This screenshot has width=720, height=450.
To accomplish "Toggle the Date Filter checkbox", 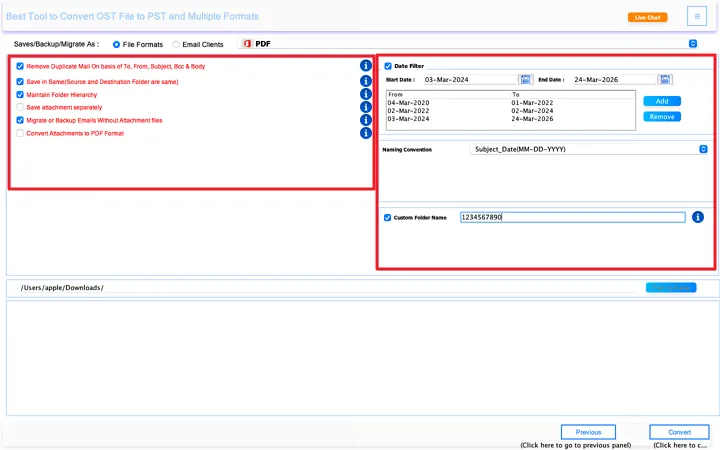I will (389, 66).
